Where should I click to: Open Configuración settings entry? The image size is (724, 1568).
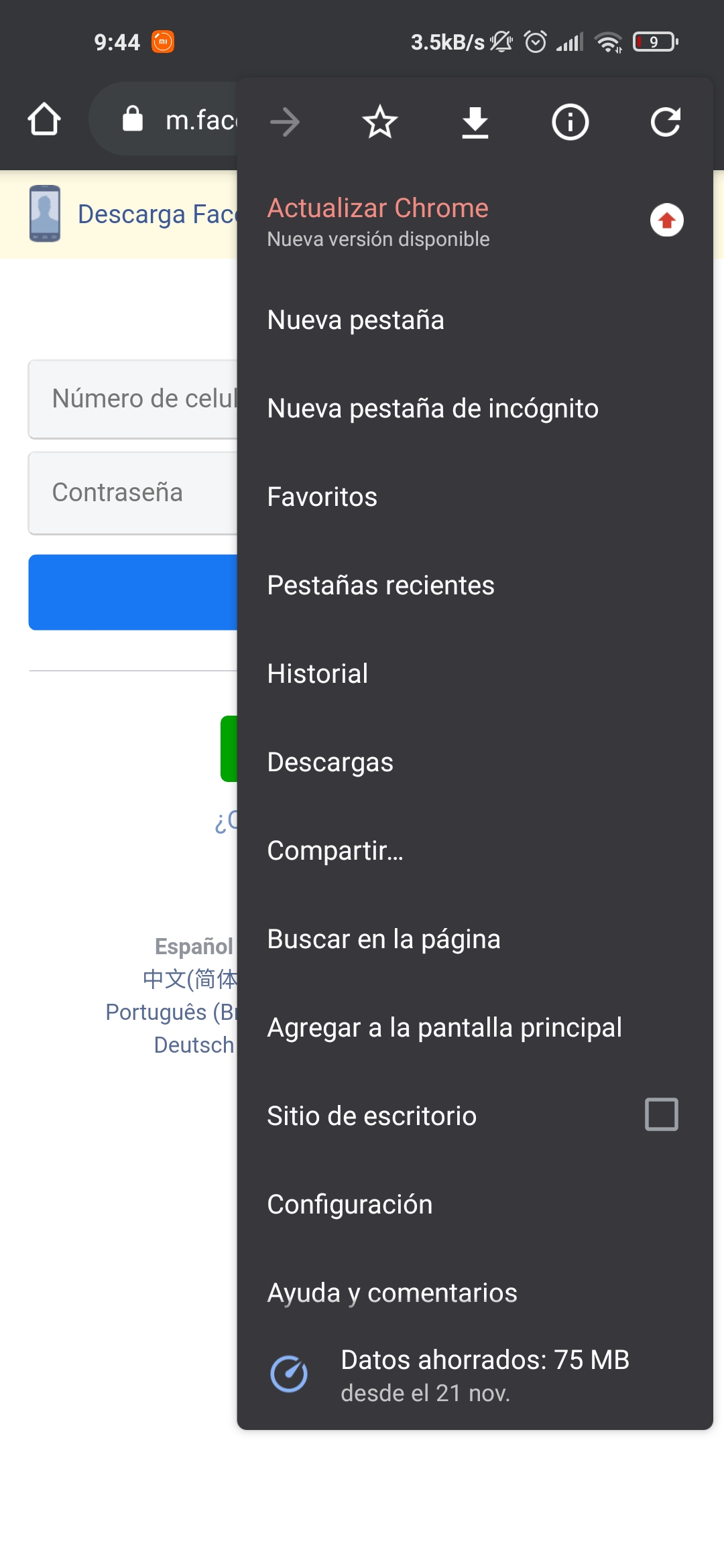click(349, 1205)
